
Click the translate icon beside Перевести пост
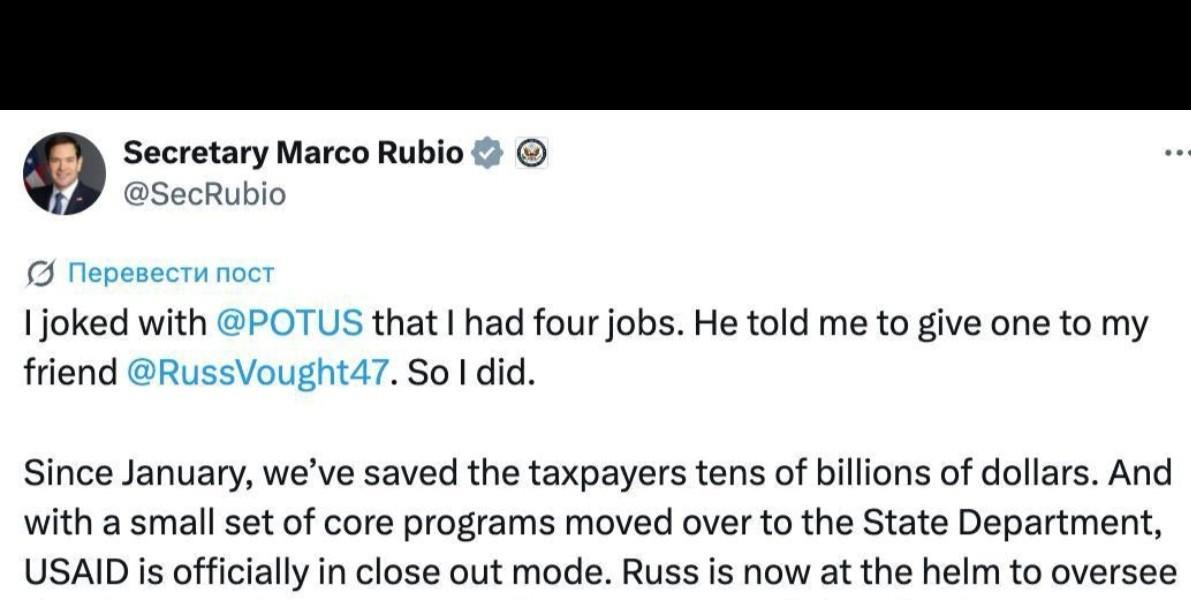coord(41,272)
